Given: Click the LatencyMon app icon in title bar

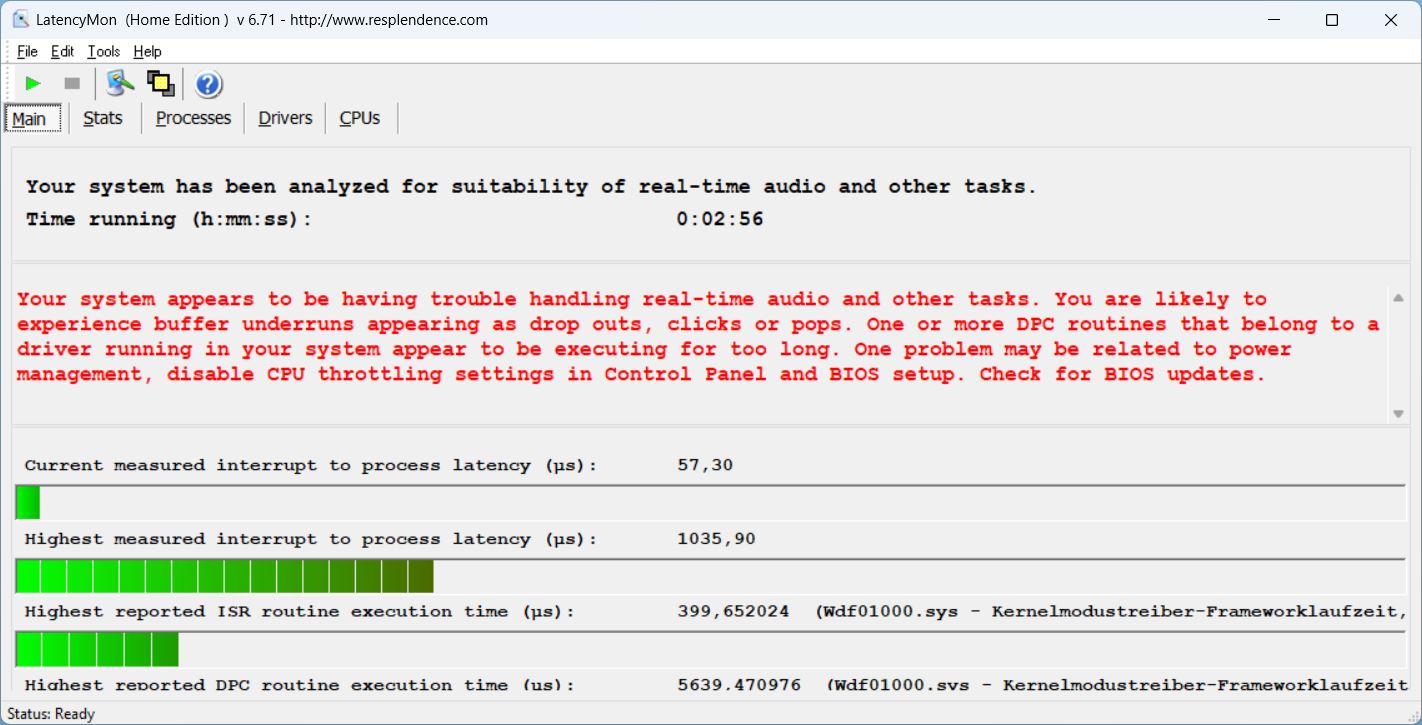Looking at the screenshot, I should click(20, 20).
